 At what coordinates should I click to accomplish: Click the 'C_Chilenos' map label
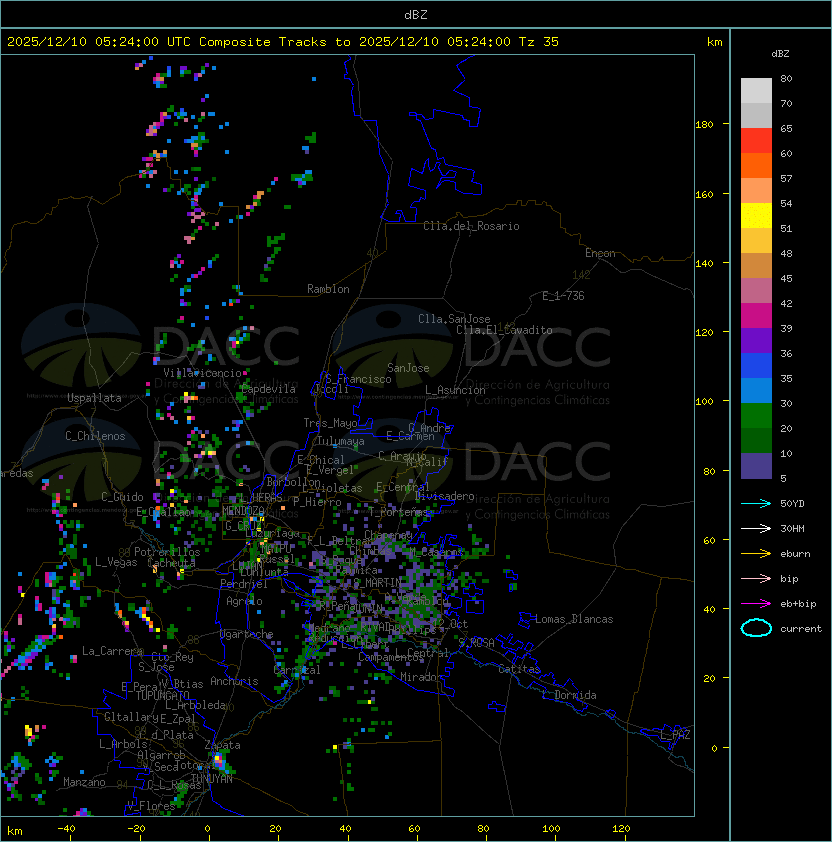[95, 436]
